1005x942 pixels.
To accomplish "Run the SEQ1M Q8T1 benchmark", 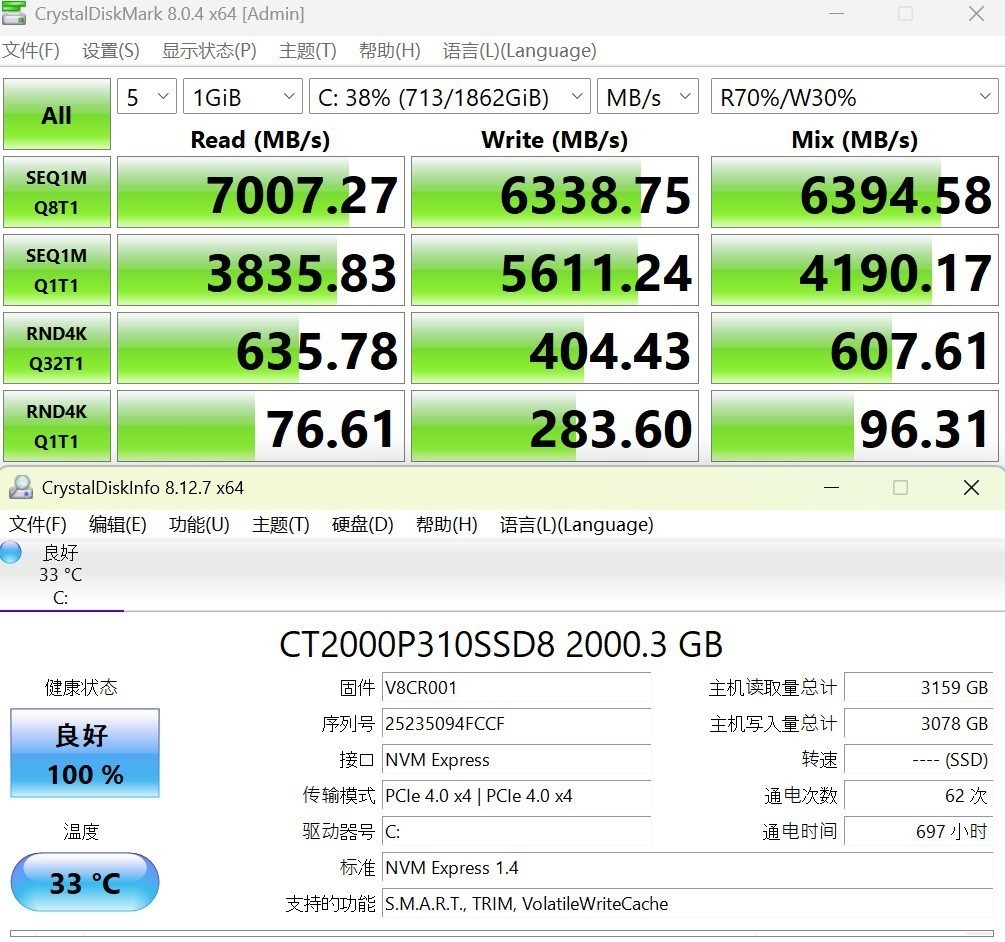I will click(x=56, y=192).
